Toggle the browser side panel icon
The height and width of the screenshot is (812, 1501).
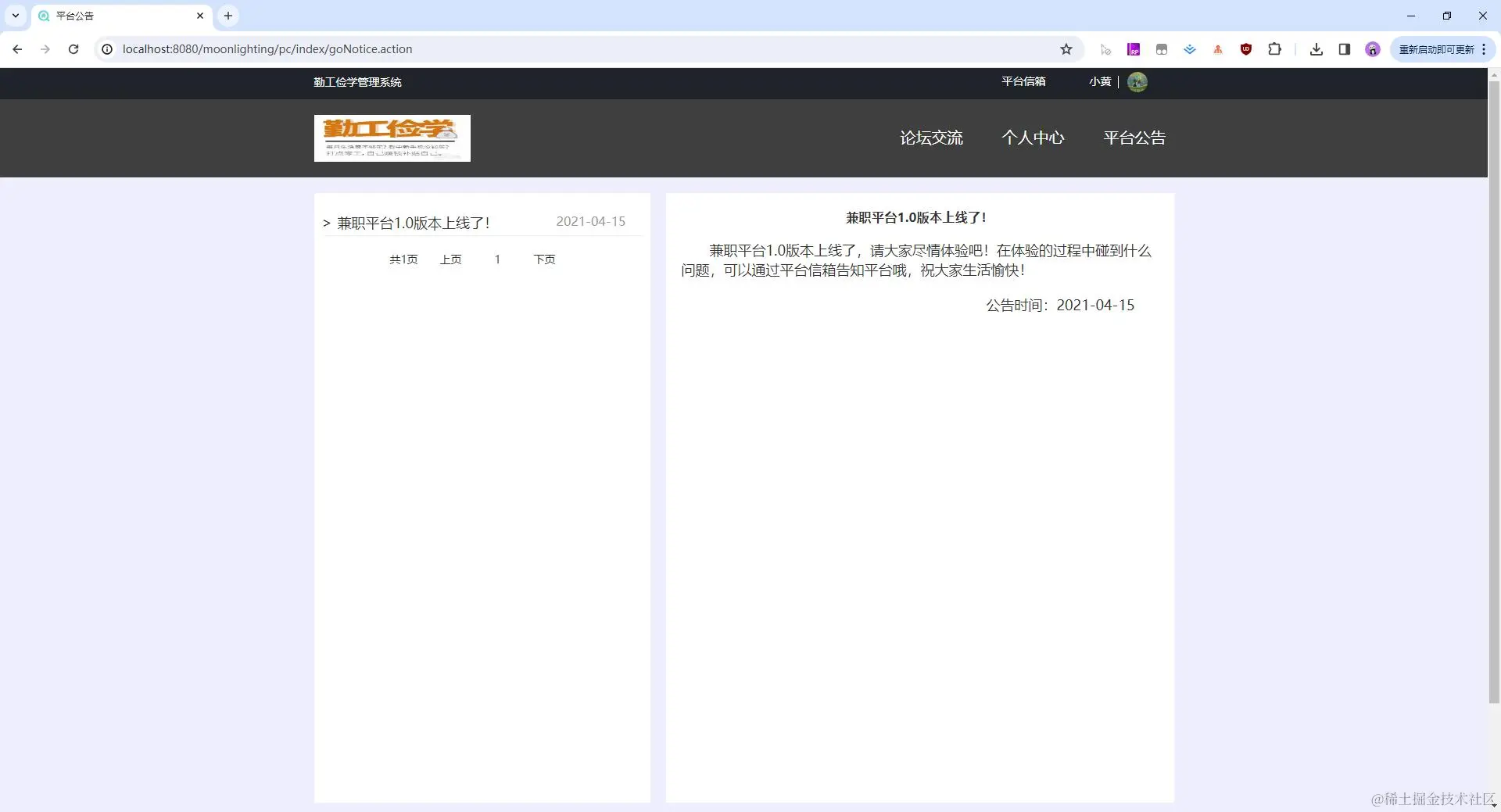tap(1345, 49)
